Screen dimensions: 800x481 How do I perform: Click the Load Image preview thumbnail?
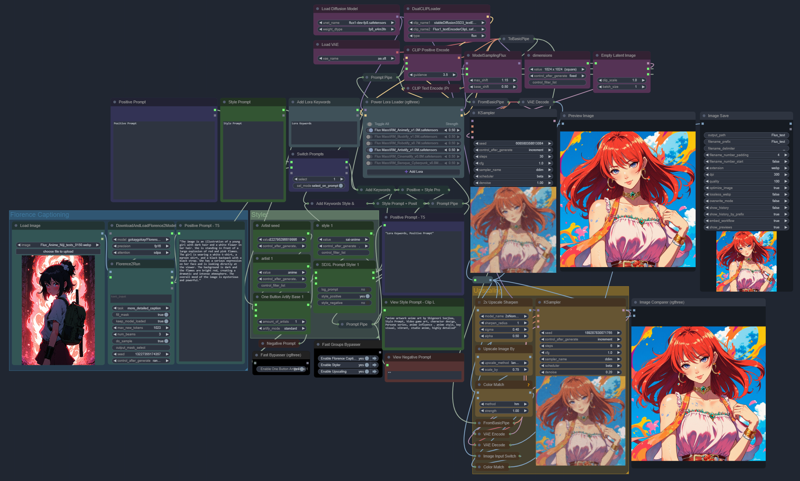(58, 310)
